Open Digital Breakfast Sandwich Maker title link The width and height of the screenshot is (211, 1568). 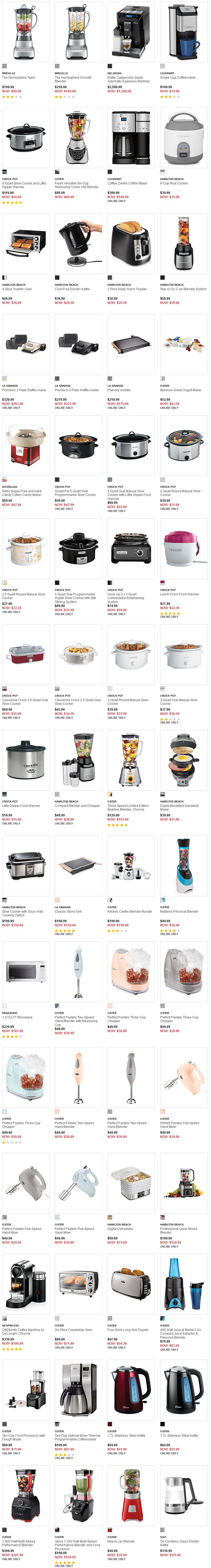(x=180, y=808)
